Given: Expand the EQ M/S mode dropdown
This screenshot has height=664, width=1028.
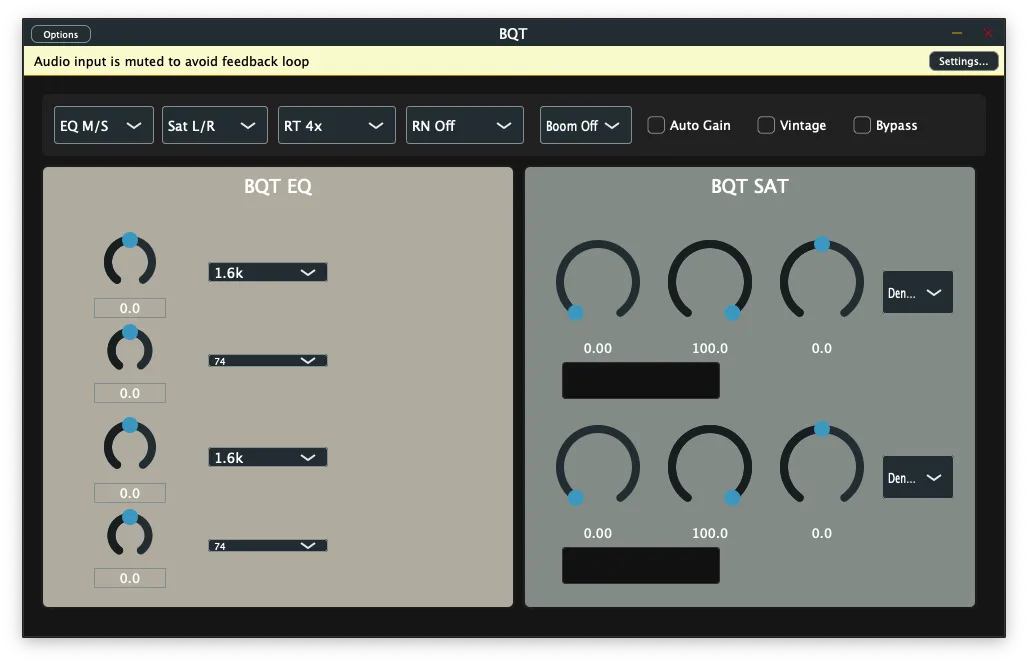Looking at the screenshot, I should click(104, 125).
